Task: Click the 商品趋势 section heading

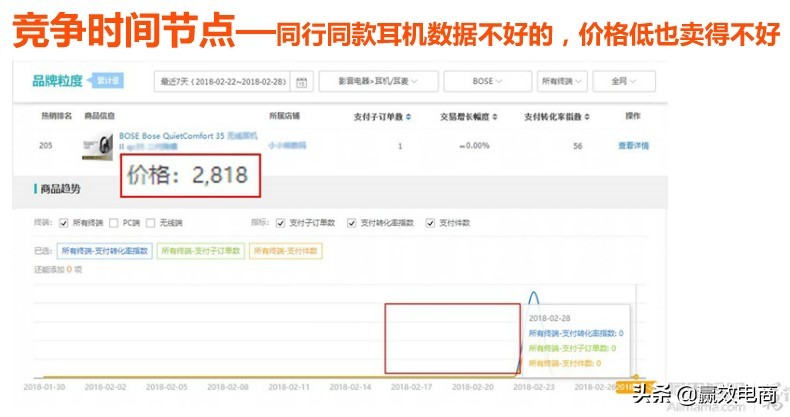Action: (60, 189)
